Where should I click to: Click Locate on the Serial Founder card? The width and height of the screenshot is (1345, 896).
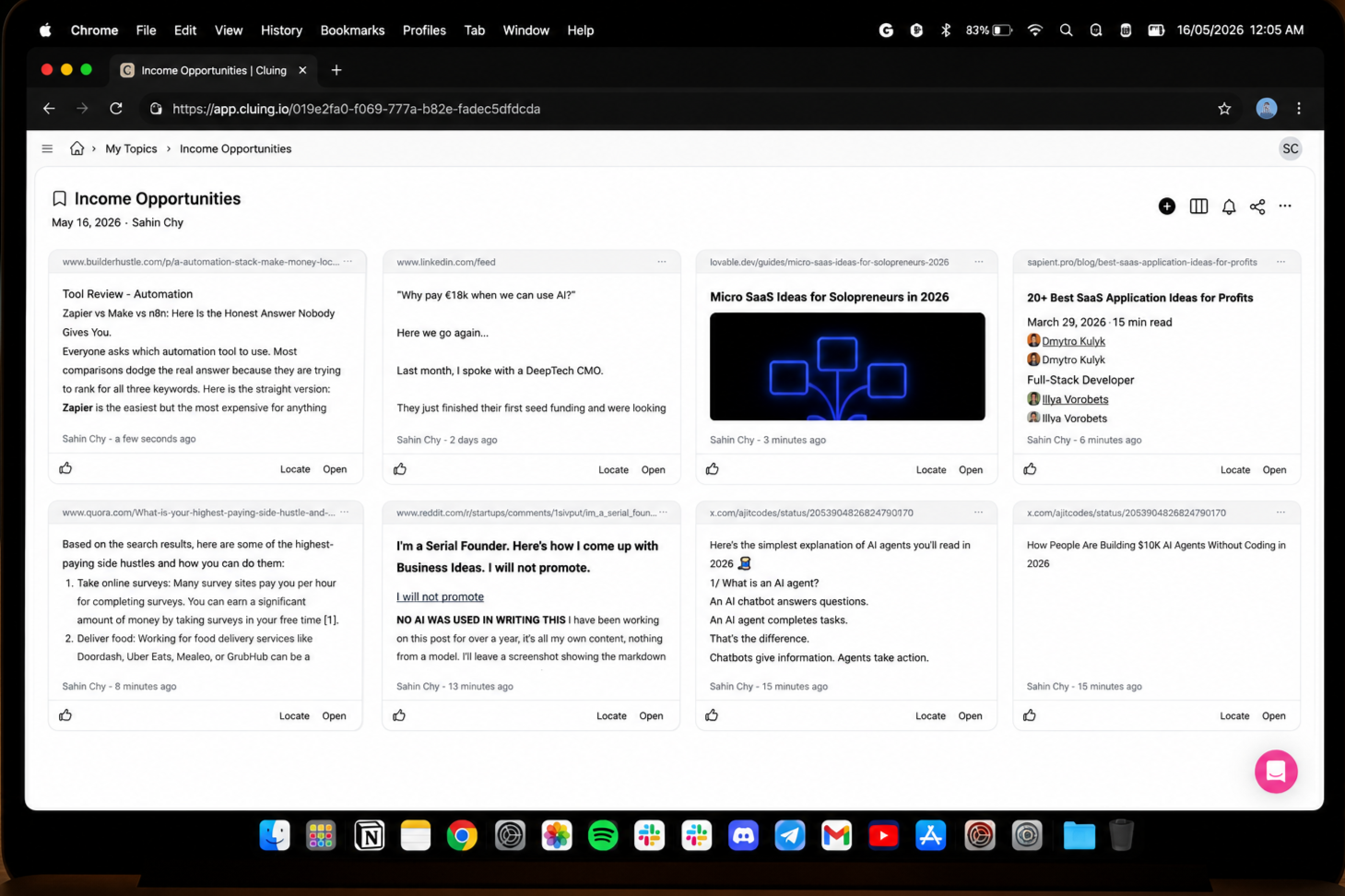click(x=611, y=716)
